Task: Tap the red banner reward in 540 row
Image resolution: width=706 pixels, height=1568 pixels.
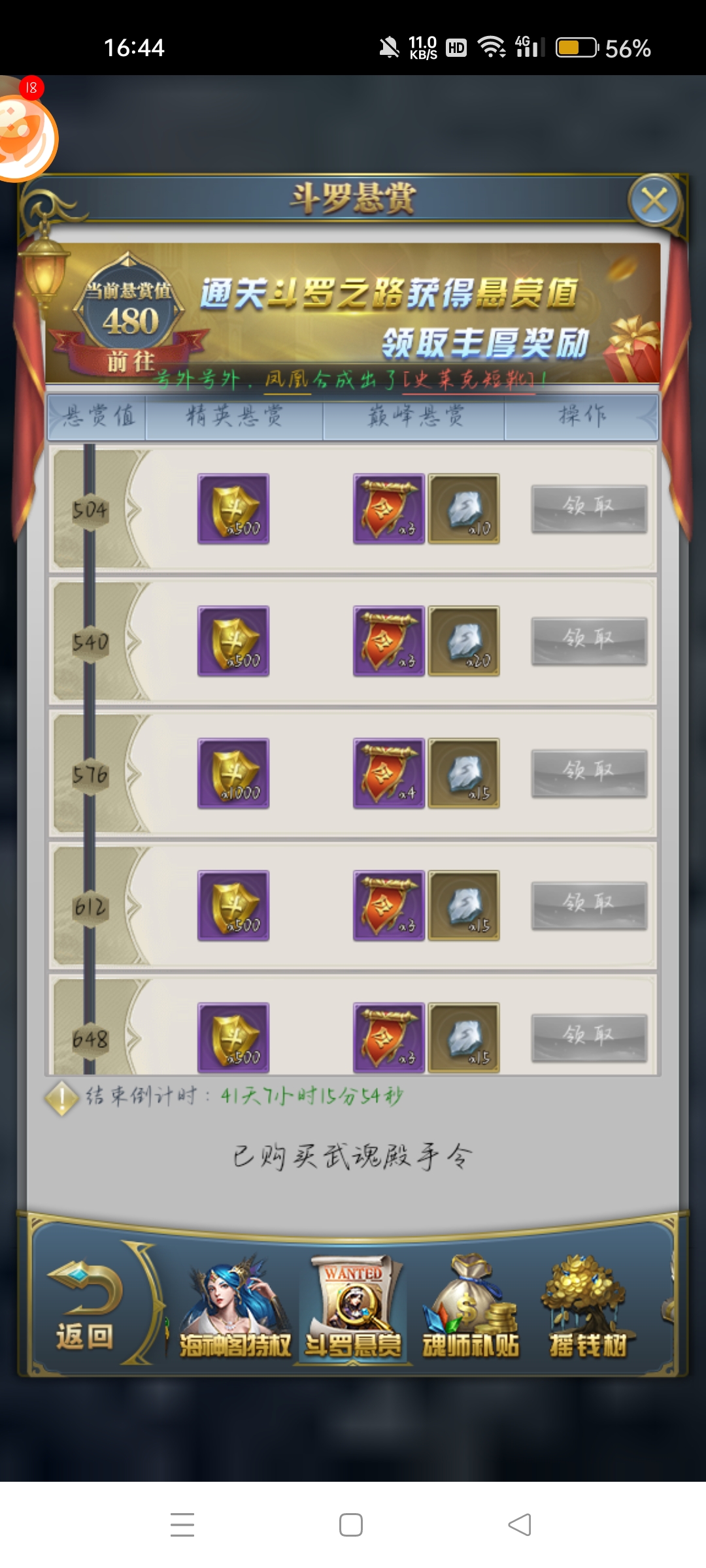Action: (x=389, y=641)
